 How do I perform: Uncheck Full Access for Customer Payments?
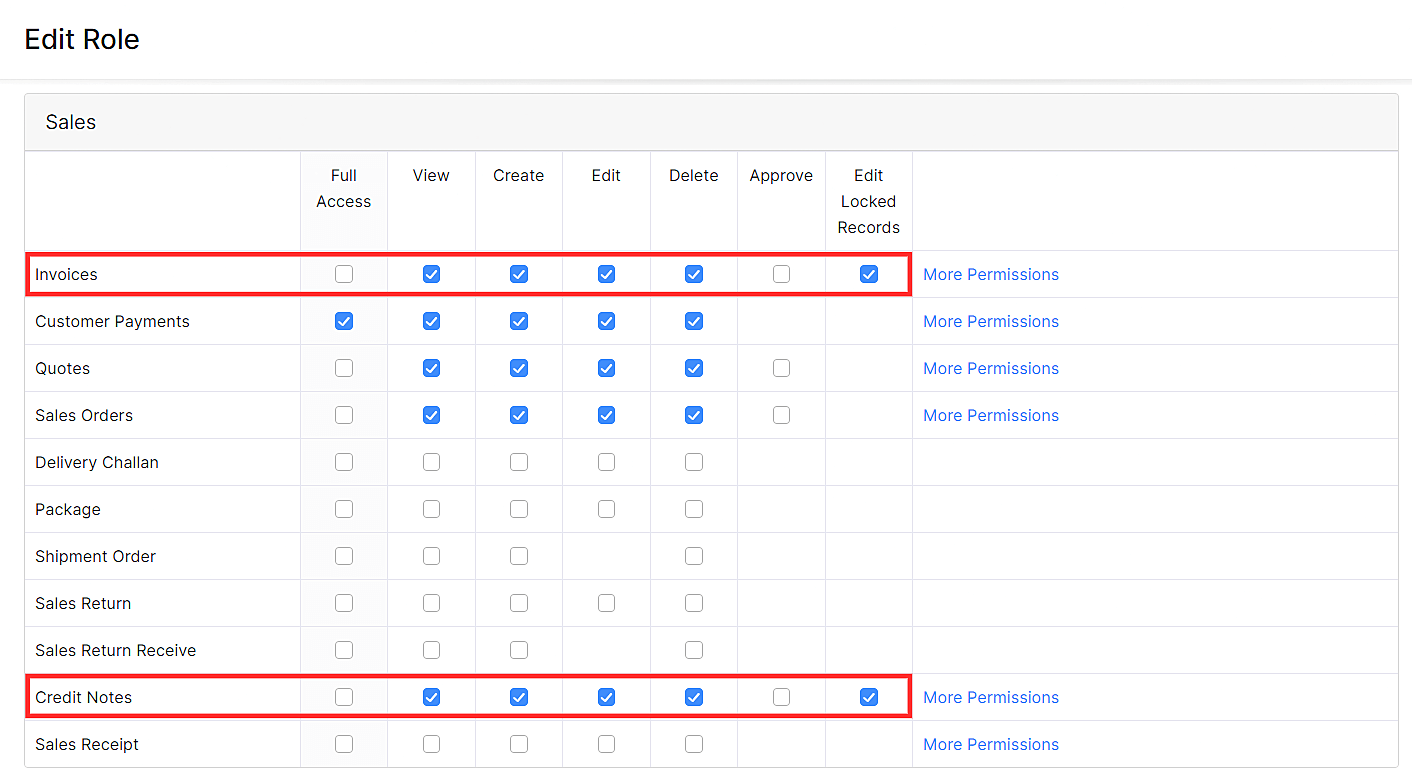click(x=343, y=321)
